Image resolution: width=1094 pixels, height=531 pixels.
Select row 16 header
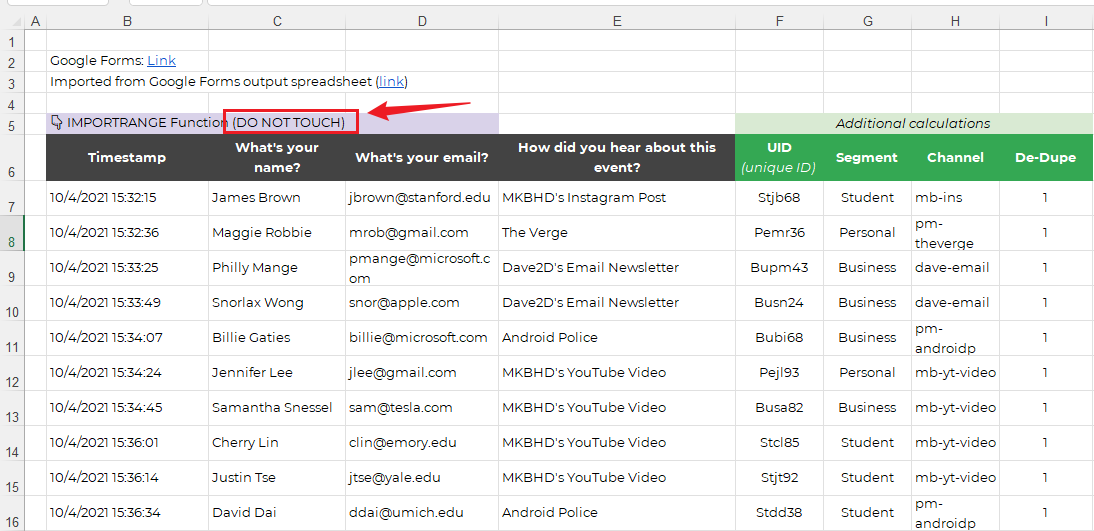tap(12, 514)
